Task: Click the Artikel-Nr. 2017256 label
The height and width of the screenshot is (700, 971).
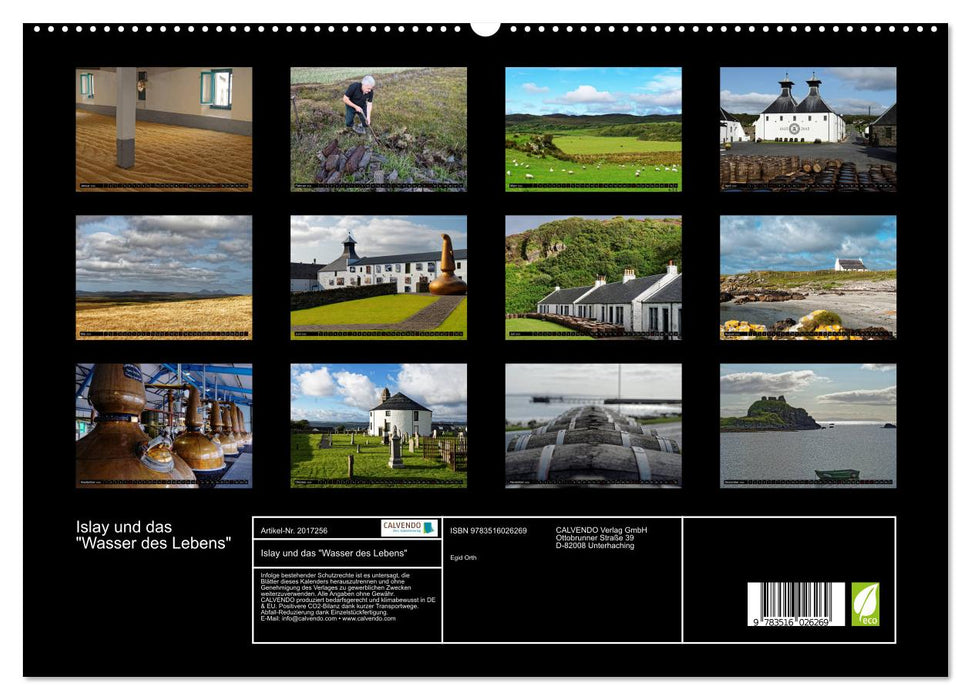Action: tap(294, 530)
